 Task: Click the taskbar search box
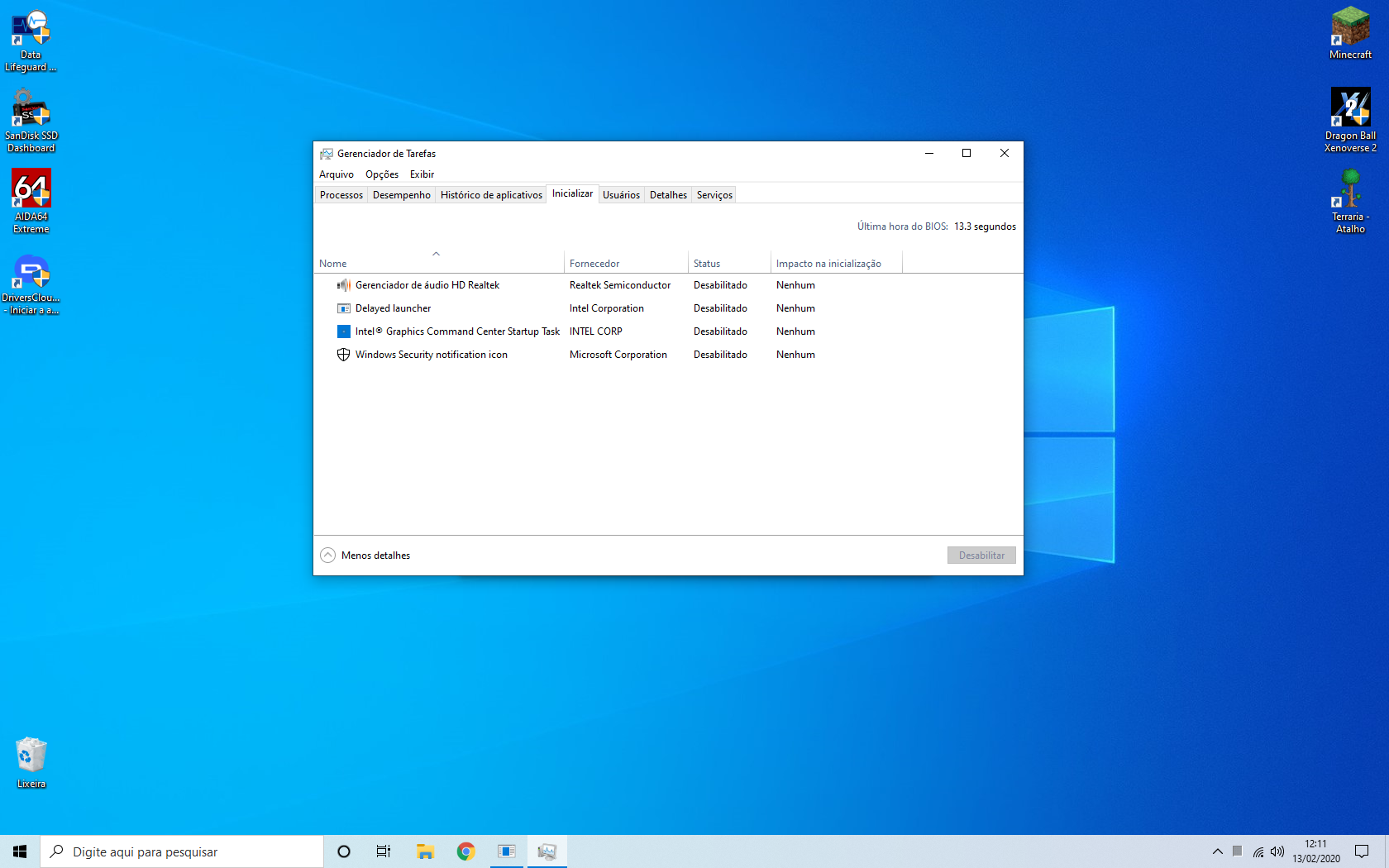click(182, 851)
